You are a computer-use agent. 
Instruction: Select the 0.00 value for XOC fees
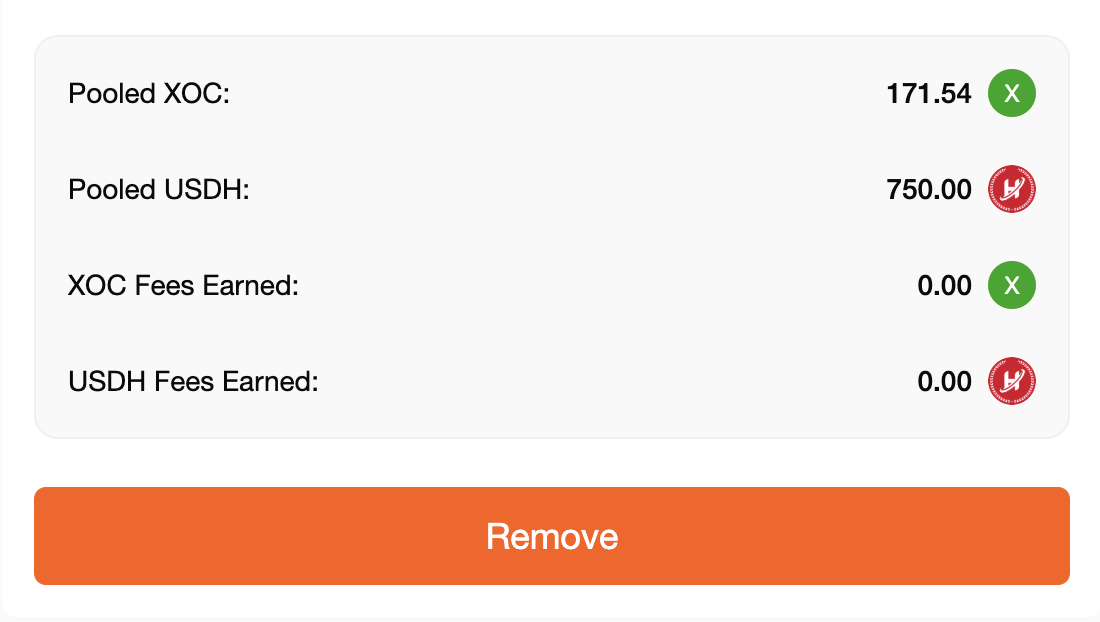point(944,285)
